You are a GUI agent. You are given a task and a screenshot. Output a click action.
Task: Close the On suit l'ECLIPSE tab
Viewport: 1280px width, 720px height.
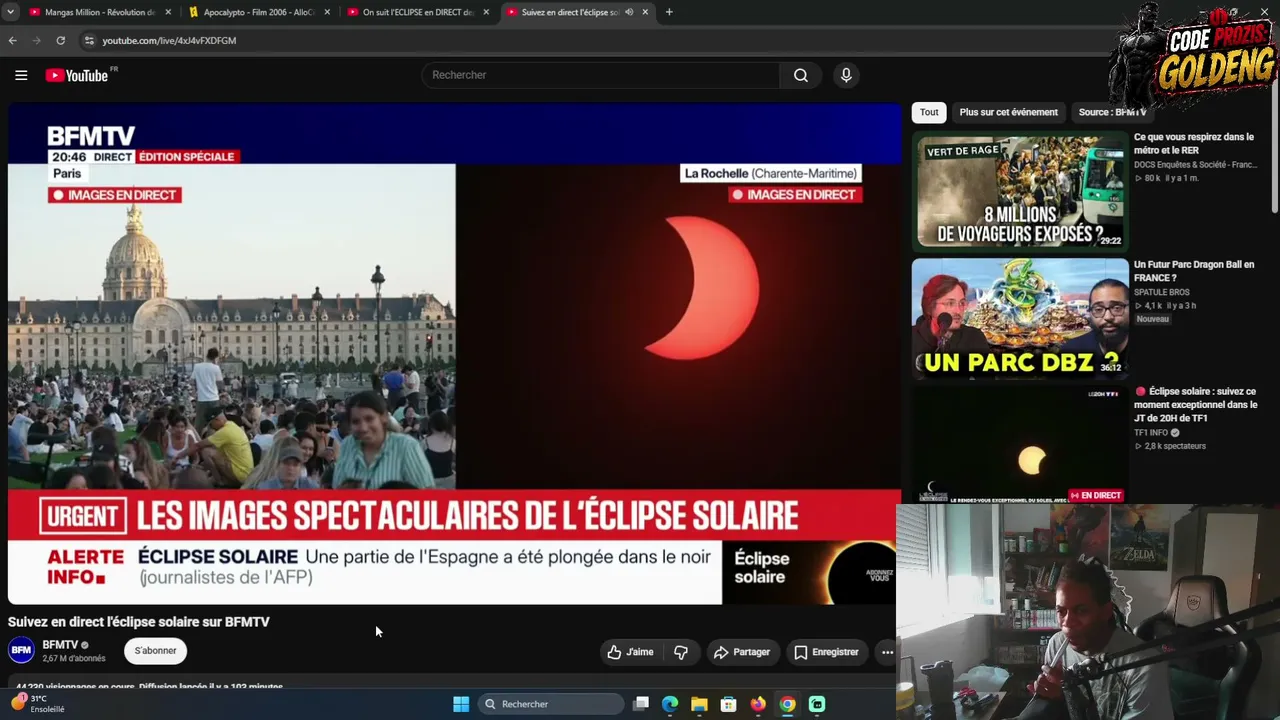tap(486, 12)
